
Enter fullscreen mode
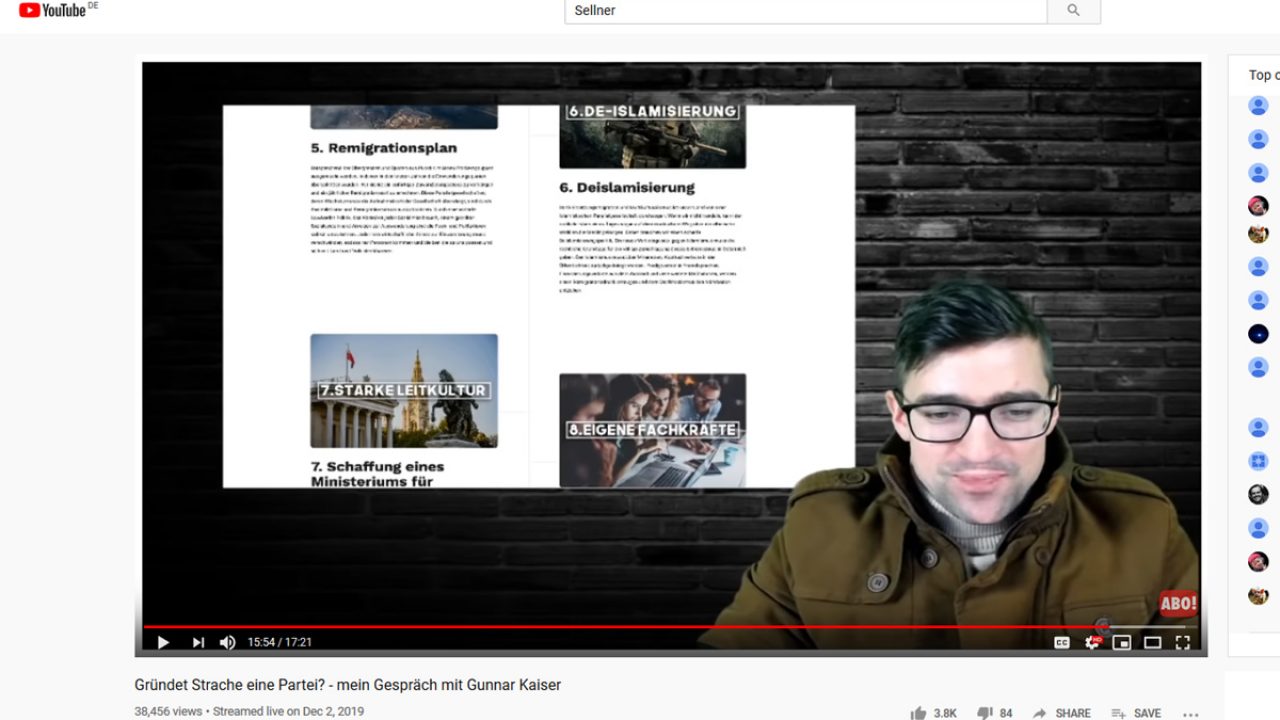click(x=1182, y=642)
